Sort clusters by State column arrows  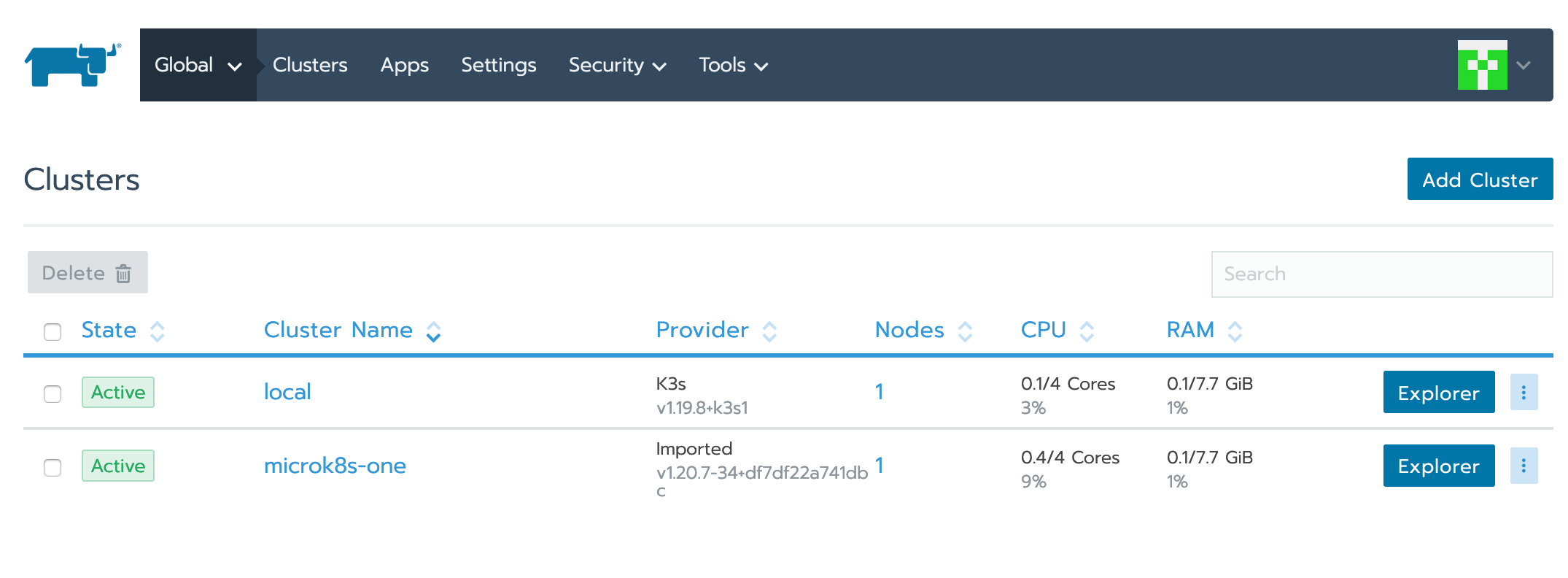[x=158, y=331]
